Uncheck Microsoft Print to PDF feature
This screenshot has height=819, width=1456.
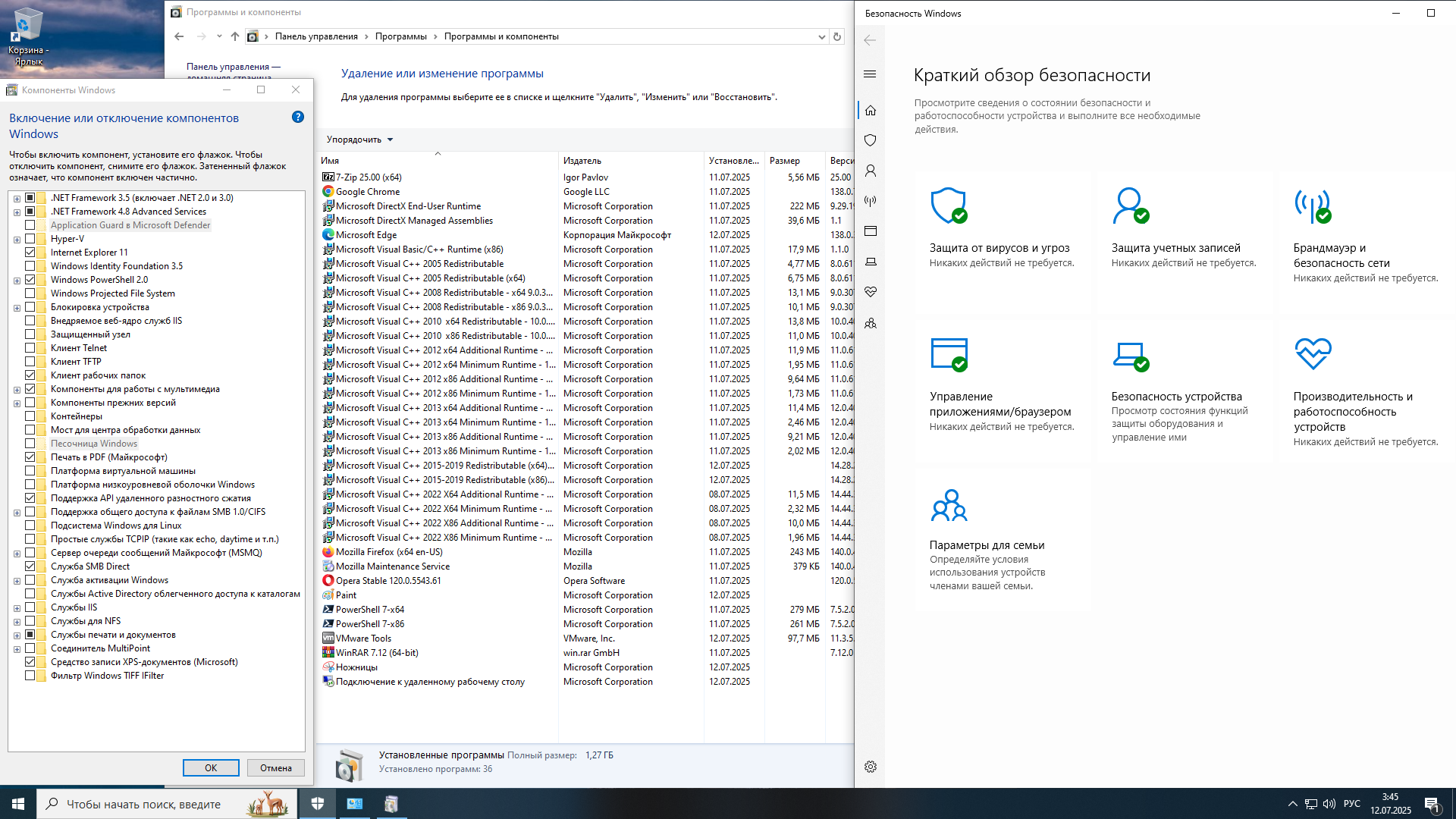coord(30,457)
